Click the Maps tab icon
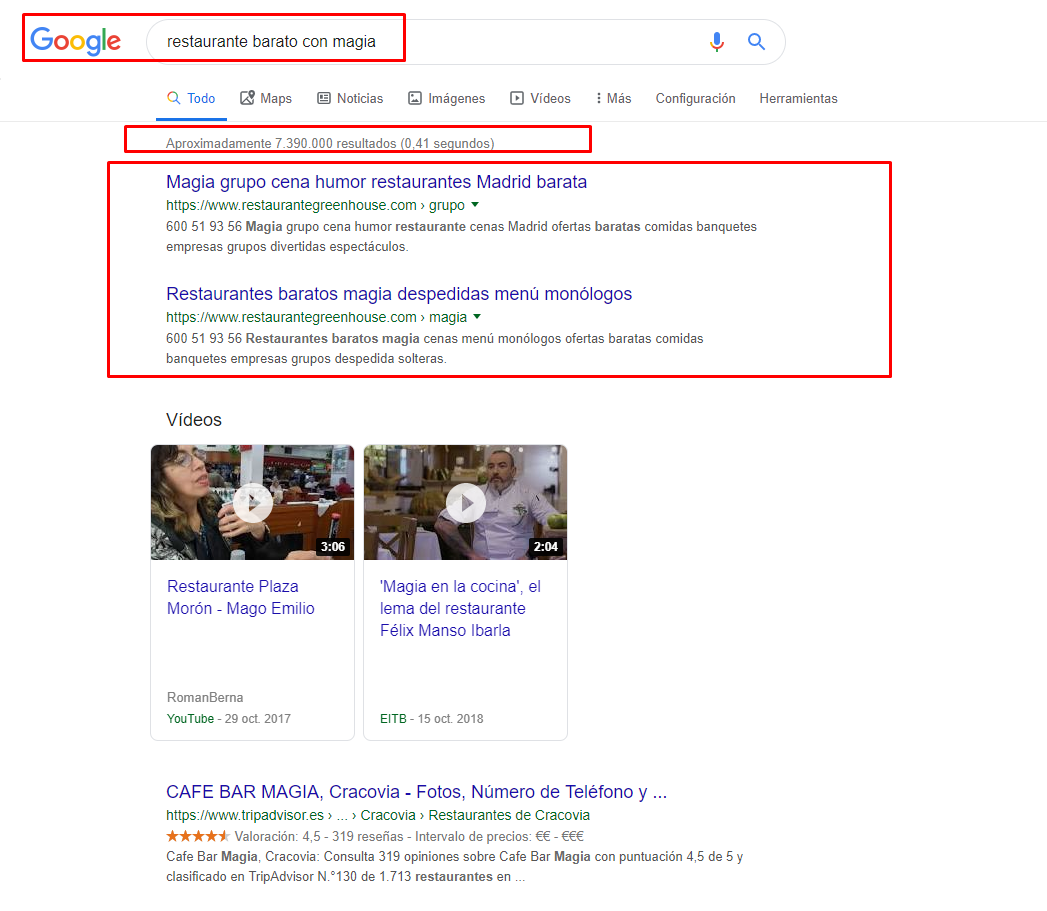Viewport: 1047px width, 911px height. click(247, 98)
